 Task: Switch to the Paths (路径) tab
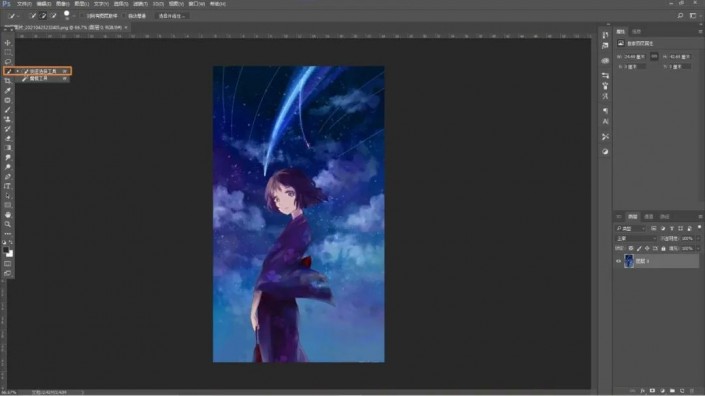[665, 217]
